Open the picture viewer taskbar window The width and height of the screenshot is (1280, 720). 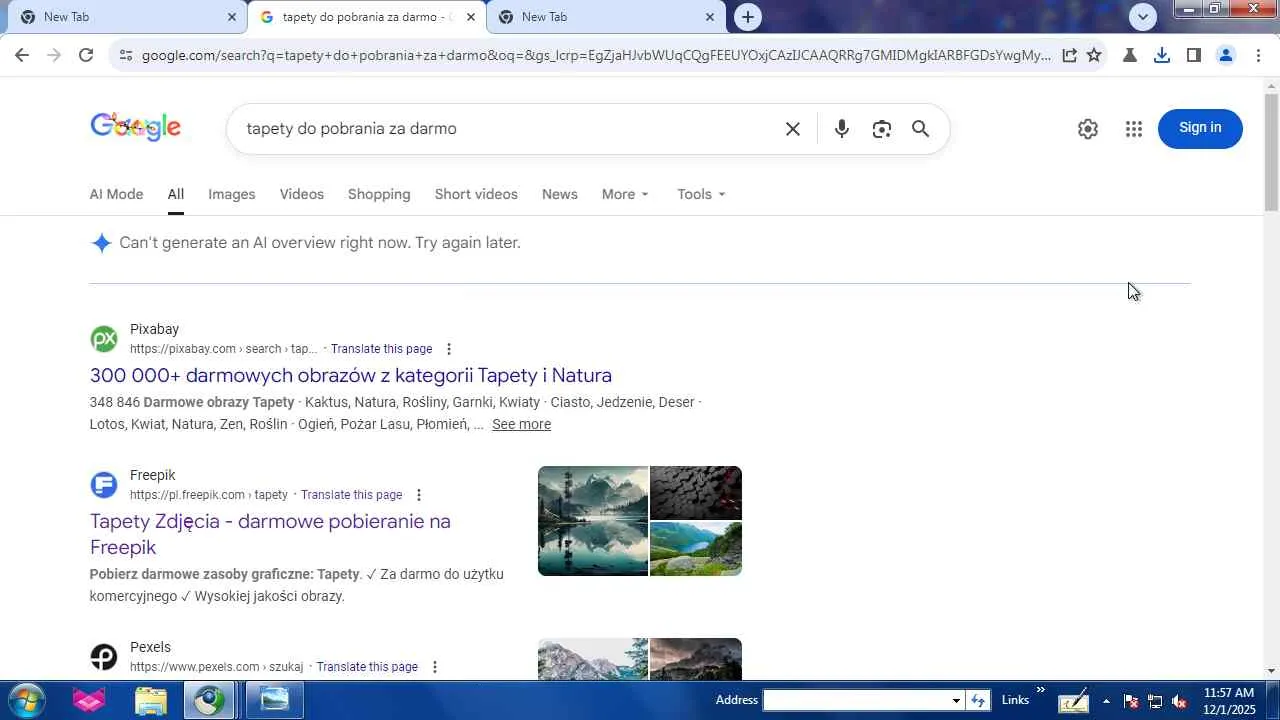[x=274, y=700]
